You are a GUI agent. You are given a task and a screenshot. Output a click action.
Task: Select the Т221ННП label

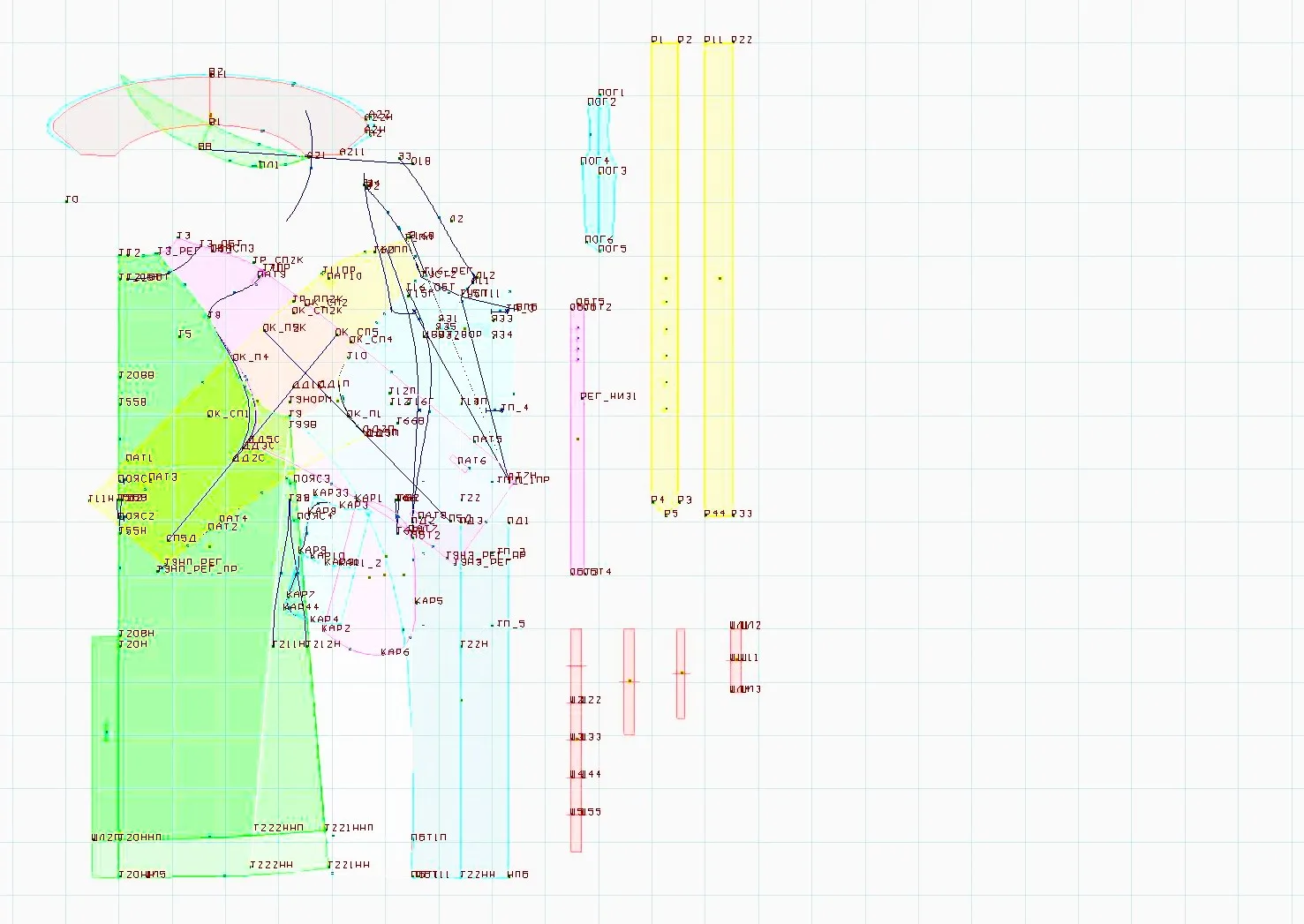coord(349,829)
